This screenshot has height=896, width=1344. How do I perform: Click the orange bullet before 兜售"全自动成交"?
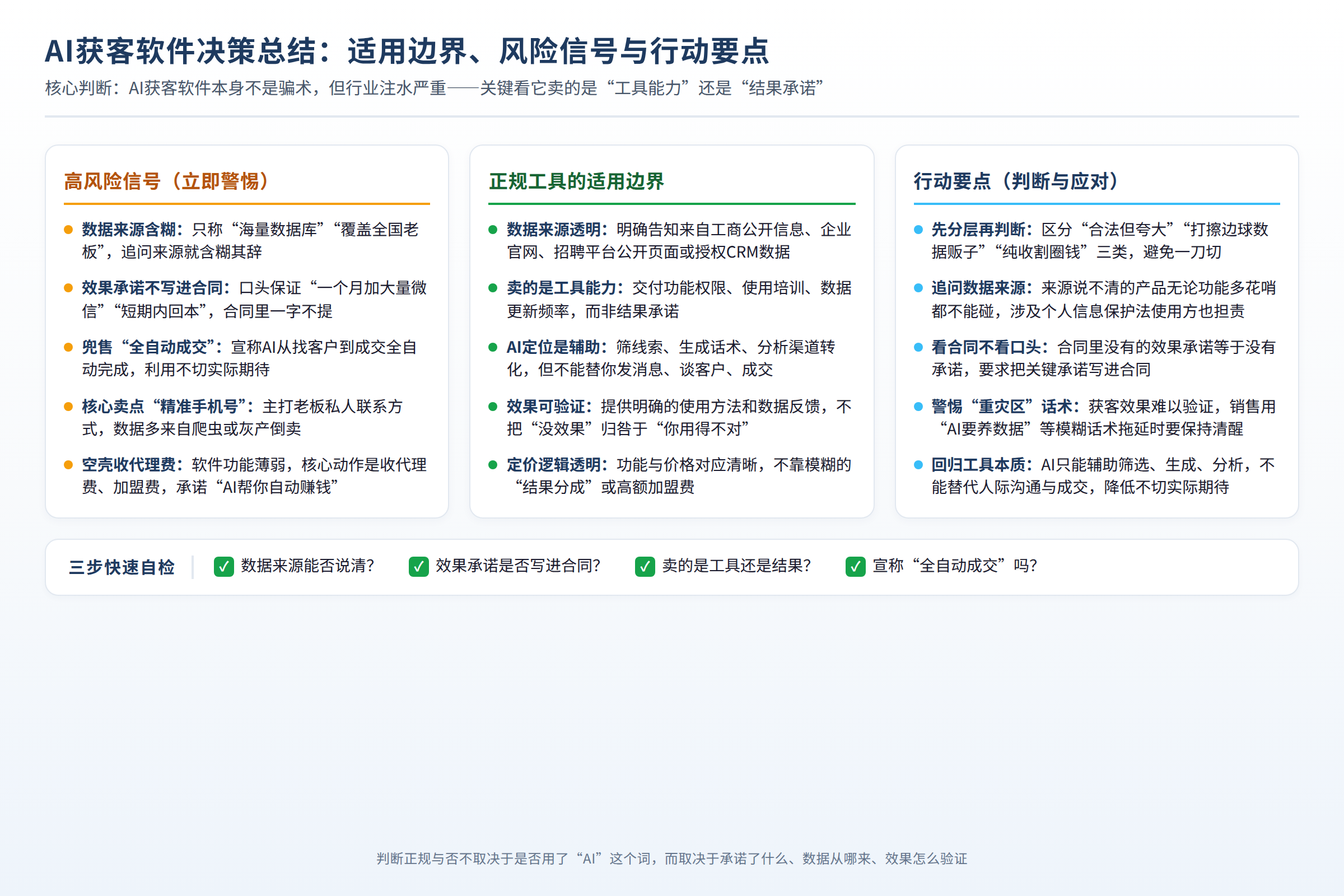coord(68,347)
